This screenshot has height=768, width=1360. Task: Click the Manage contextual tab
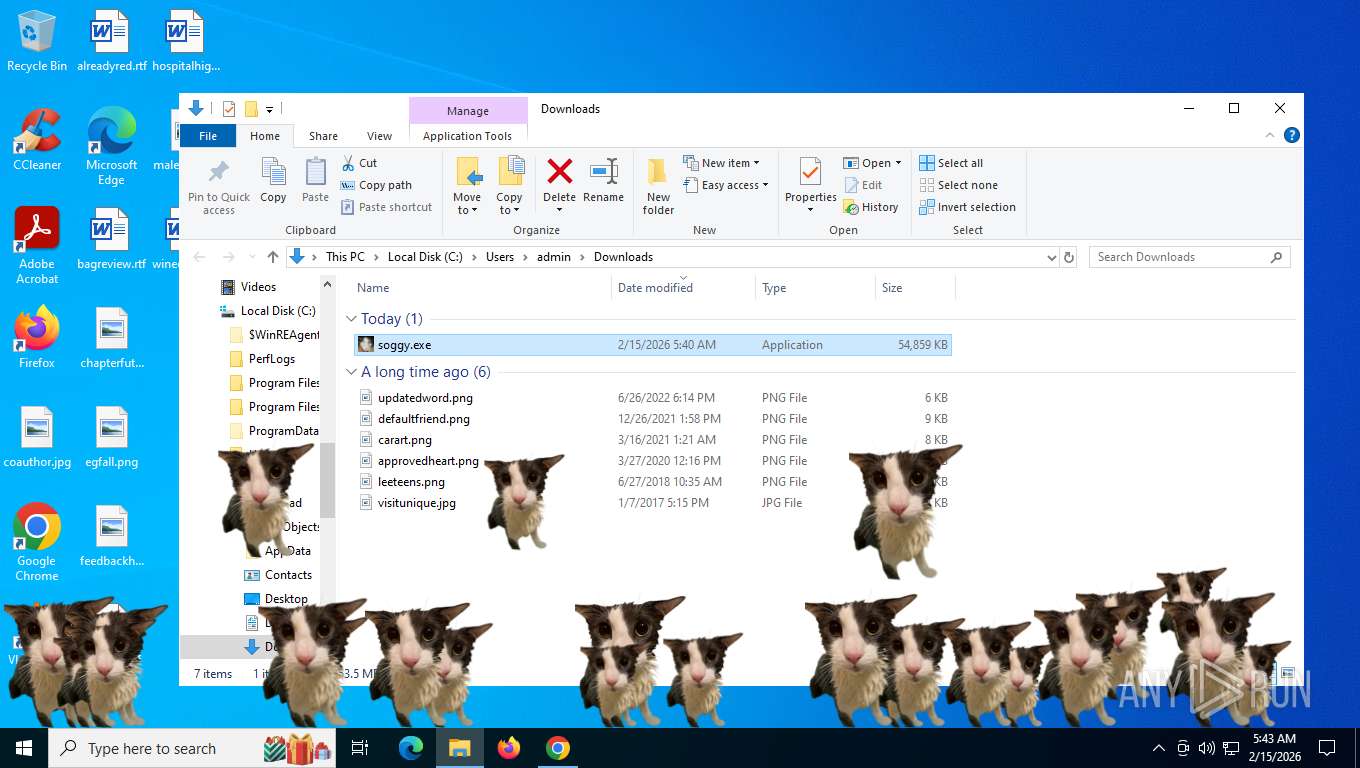(468, 111)
